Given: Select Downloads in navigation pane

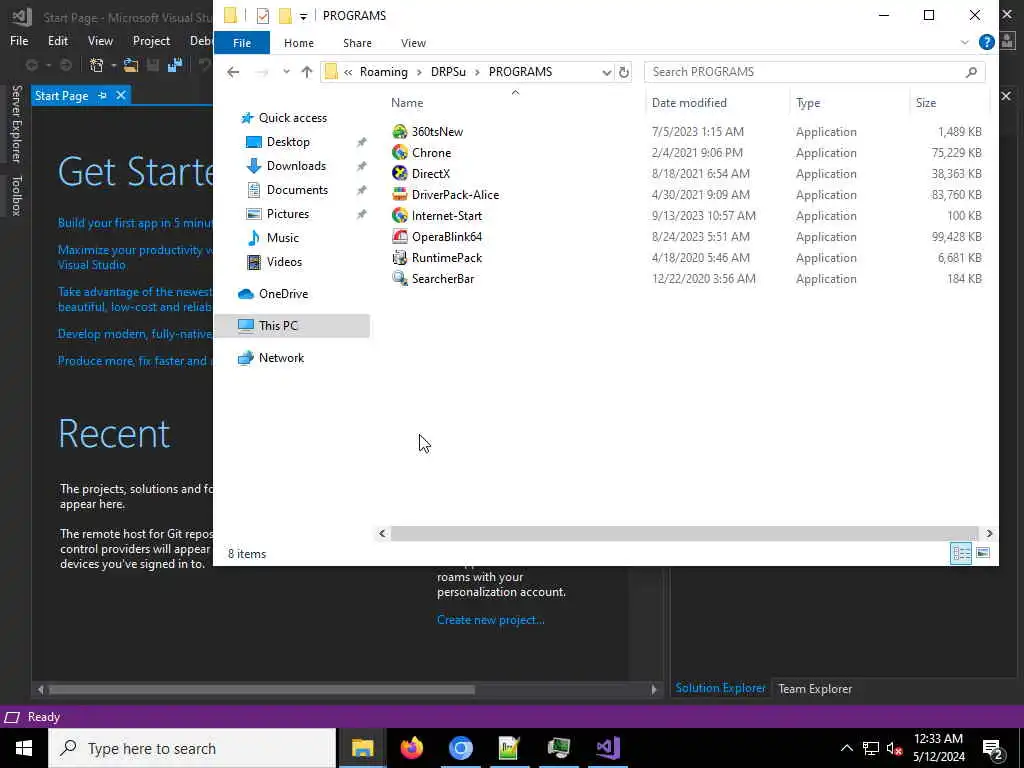Looking at the screenshot, I should (296, 166).
